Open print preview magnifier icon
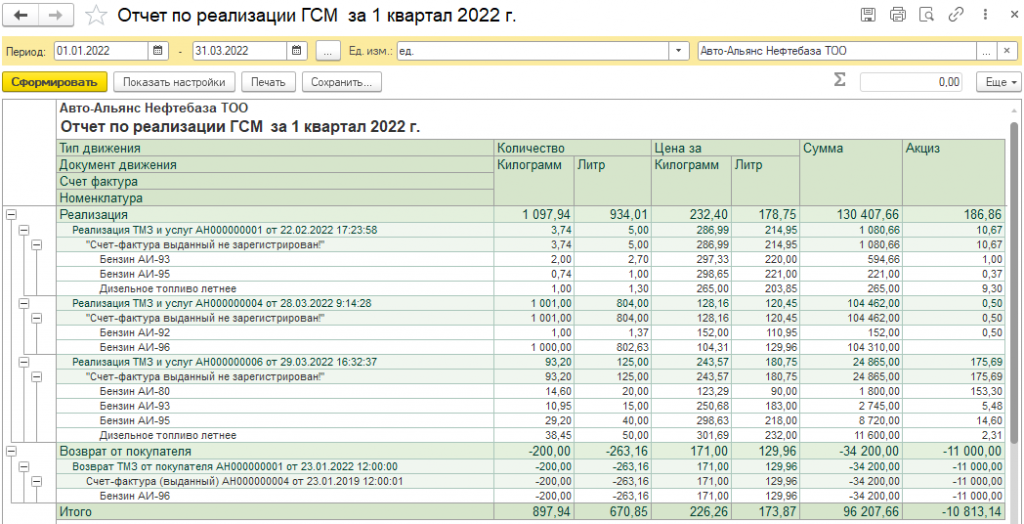The width and height of the screenshot is (1024, 524). coord(926,15)
